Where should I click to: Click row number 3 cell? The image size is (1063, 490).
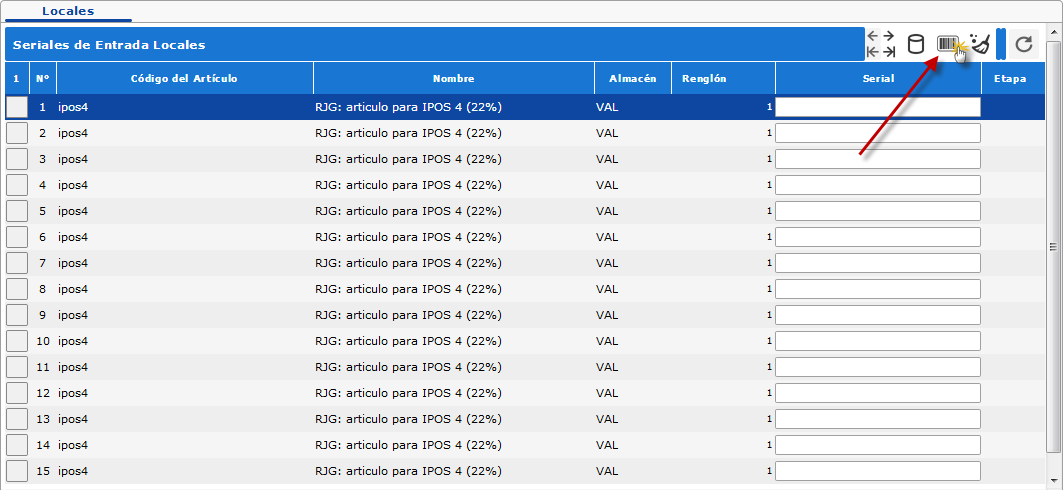coord(43,159)
